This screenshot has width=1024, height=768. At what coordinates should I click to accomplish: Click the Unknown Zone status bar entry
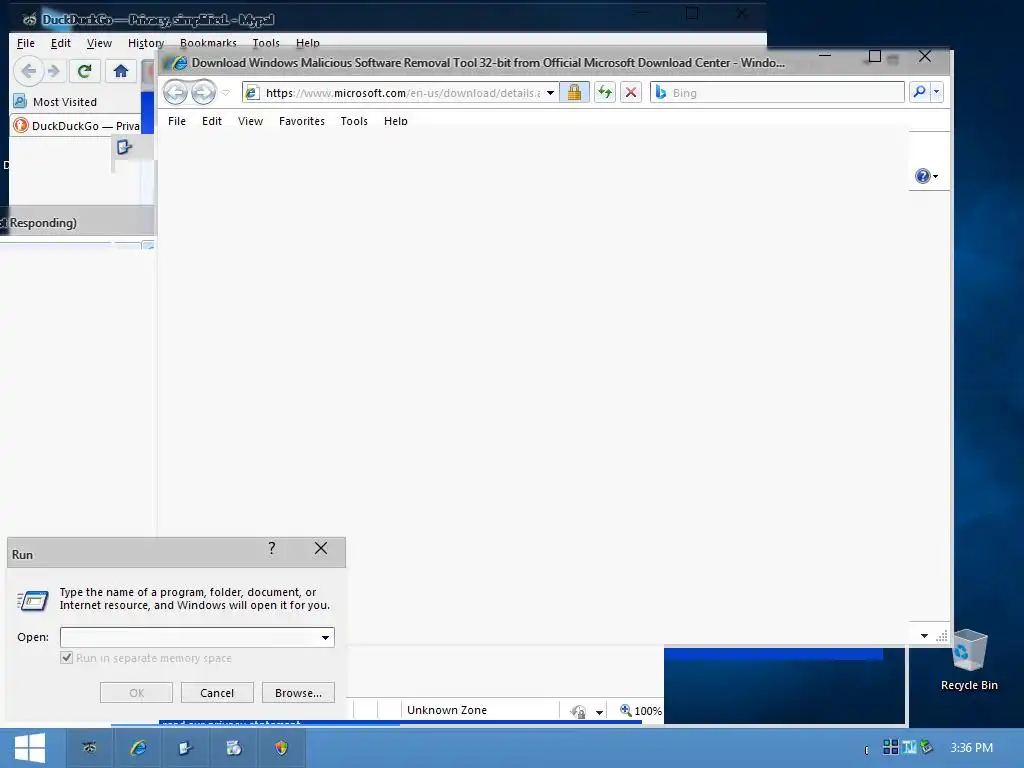click(447, 710)
